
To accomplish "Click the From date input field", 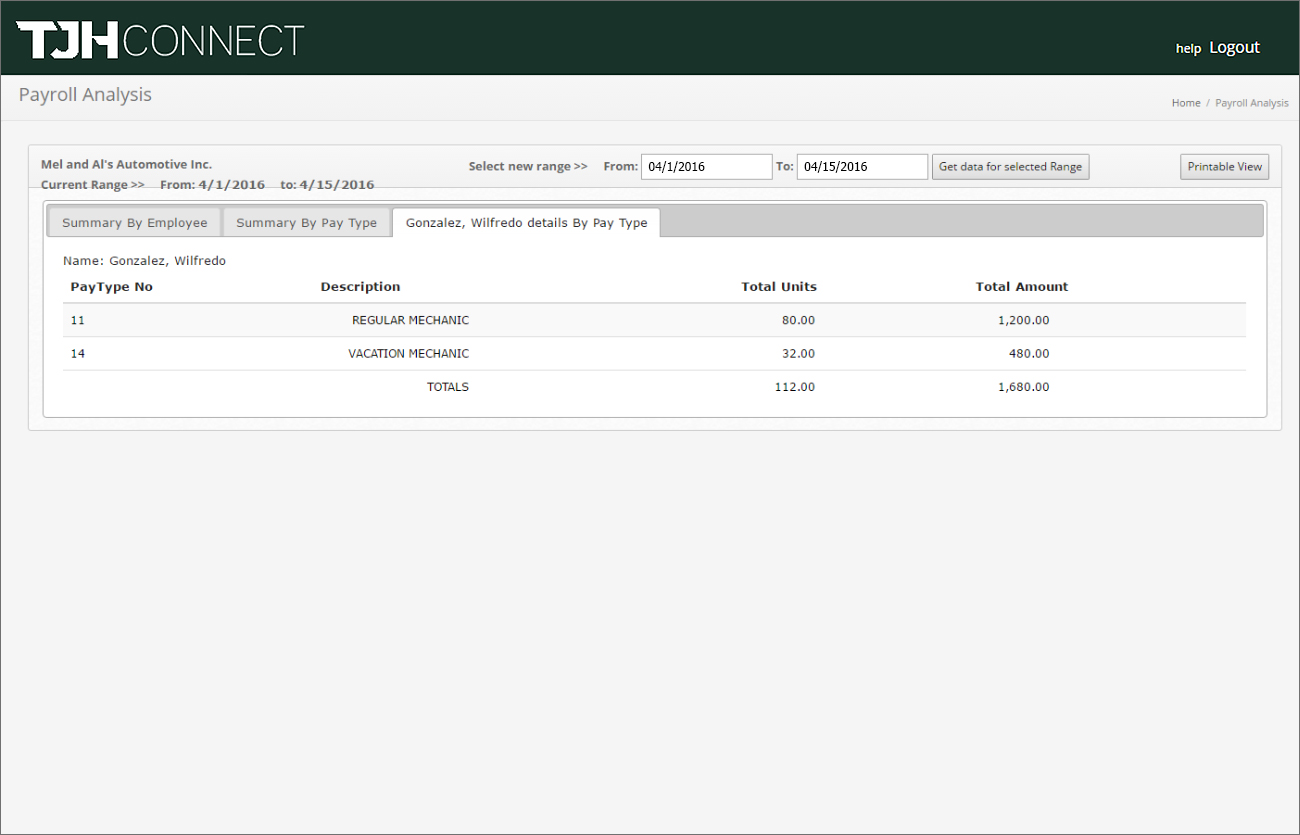I will click(706, 167).
